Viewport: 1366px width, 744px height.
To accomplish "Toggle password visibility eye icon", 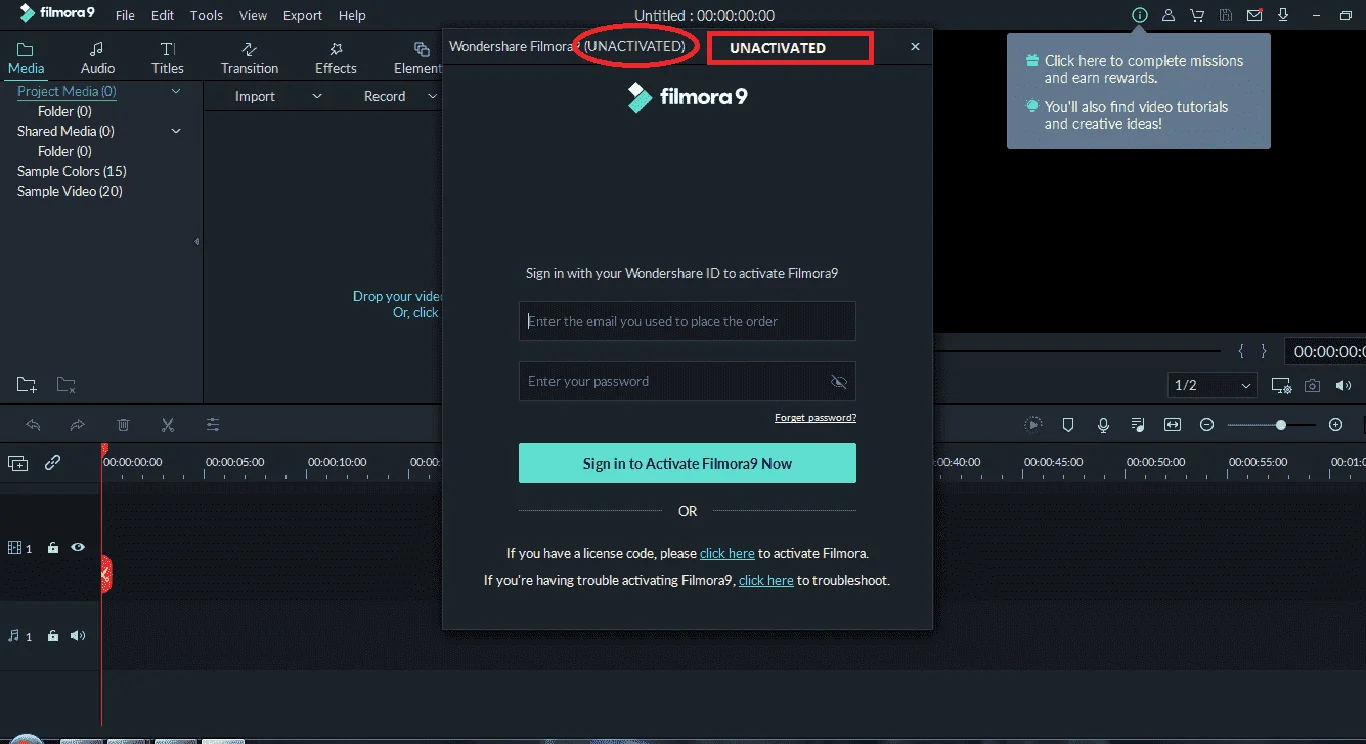I will click(x=838, y=381).
